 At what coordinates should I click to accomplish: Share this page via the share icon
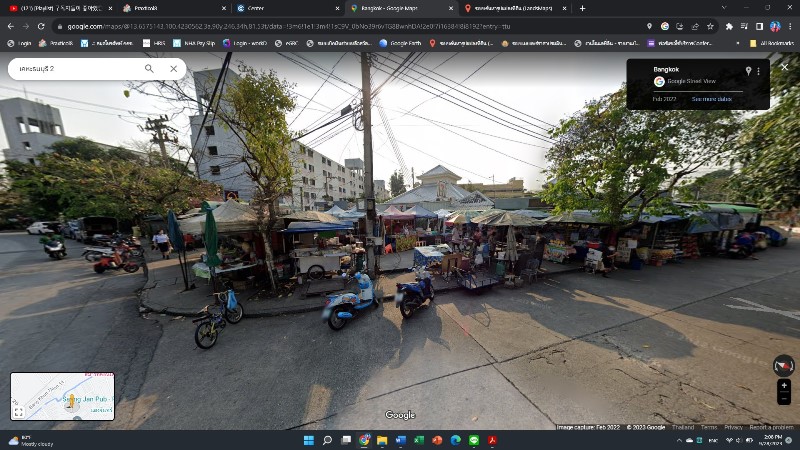(x=695, y=27)
